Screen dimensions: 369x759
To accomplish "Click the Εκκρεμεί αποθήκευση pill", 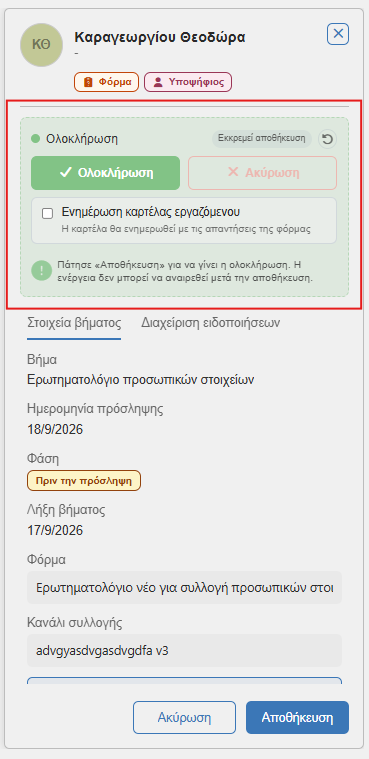I will click(x=262, y=139).
